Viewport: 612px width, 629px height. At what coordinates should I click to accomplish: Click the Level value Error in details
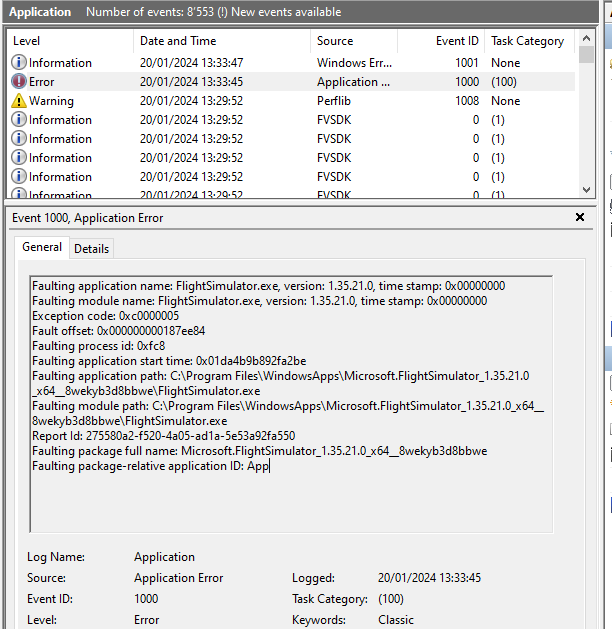pyautogui.click(x=146, y=620)
